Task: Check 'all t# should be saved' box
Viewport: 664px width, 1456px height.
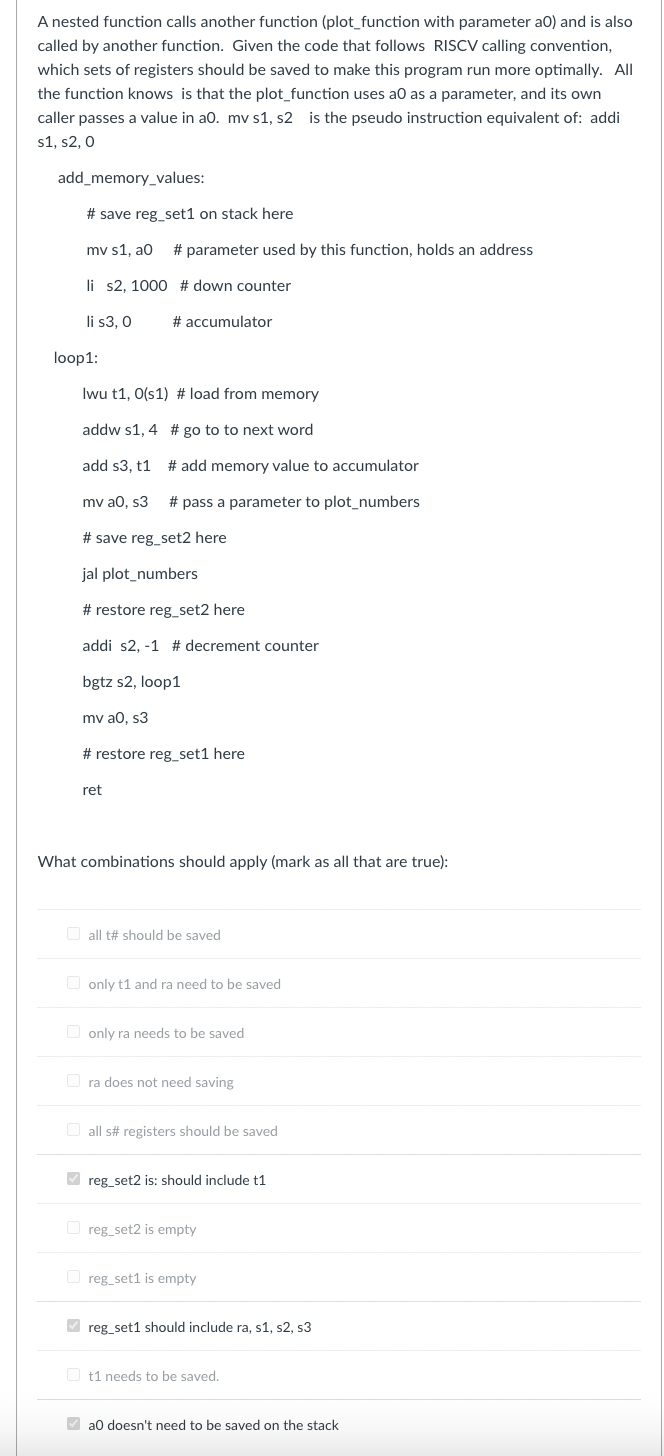Action: [x=74, y=934]
